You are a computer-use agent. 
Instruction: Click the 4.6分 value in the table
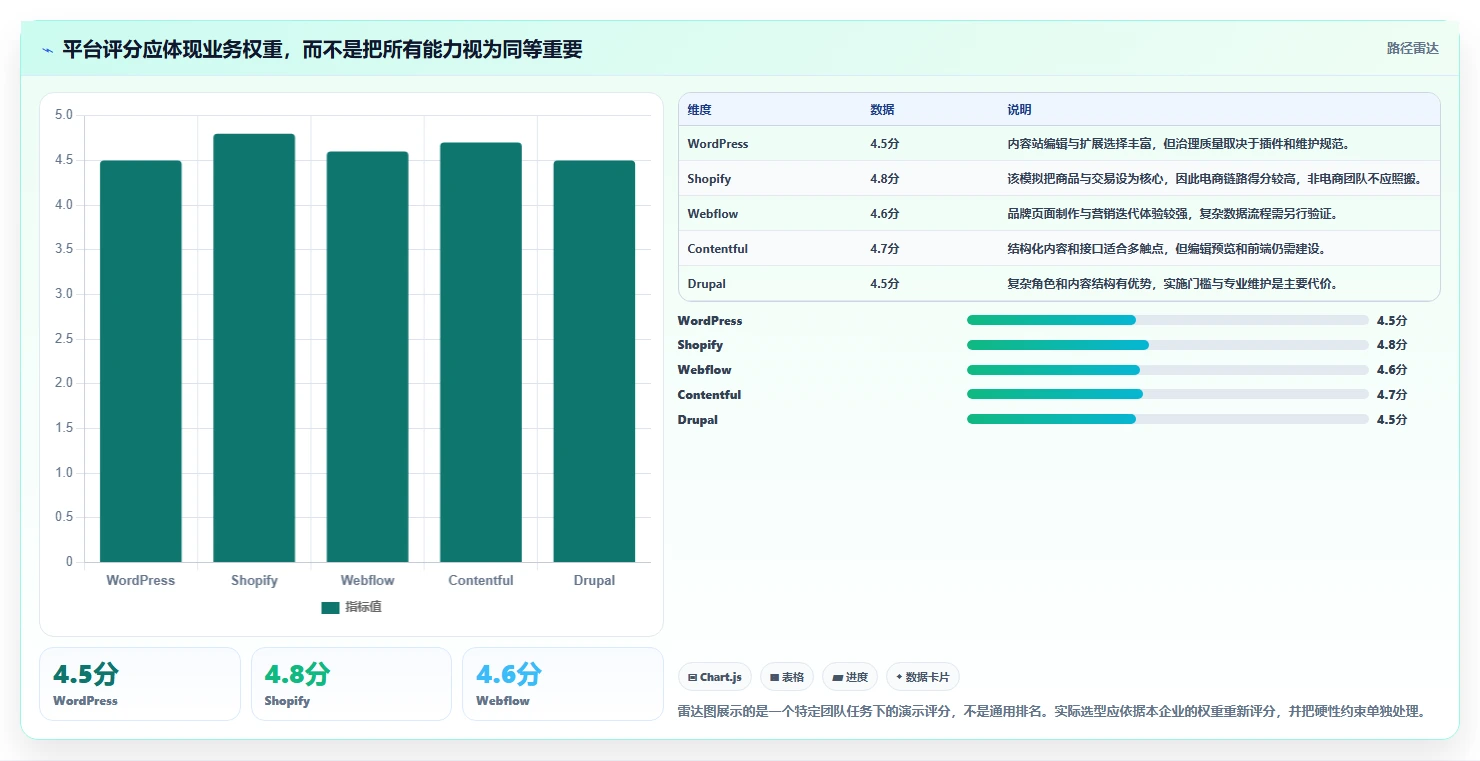[884, 214]
